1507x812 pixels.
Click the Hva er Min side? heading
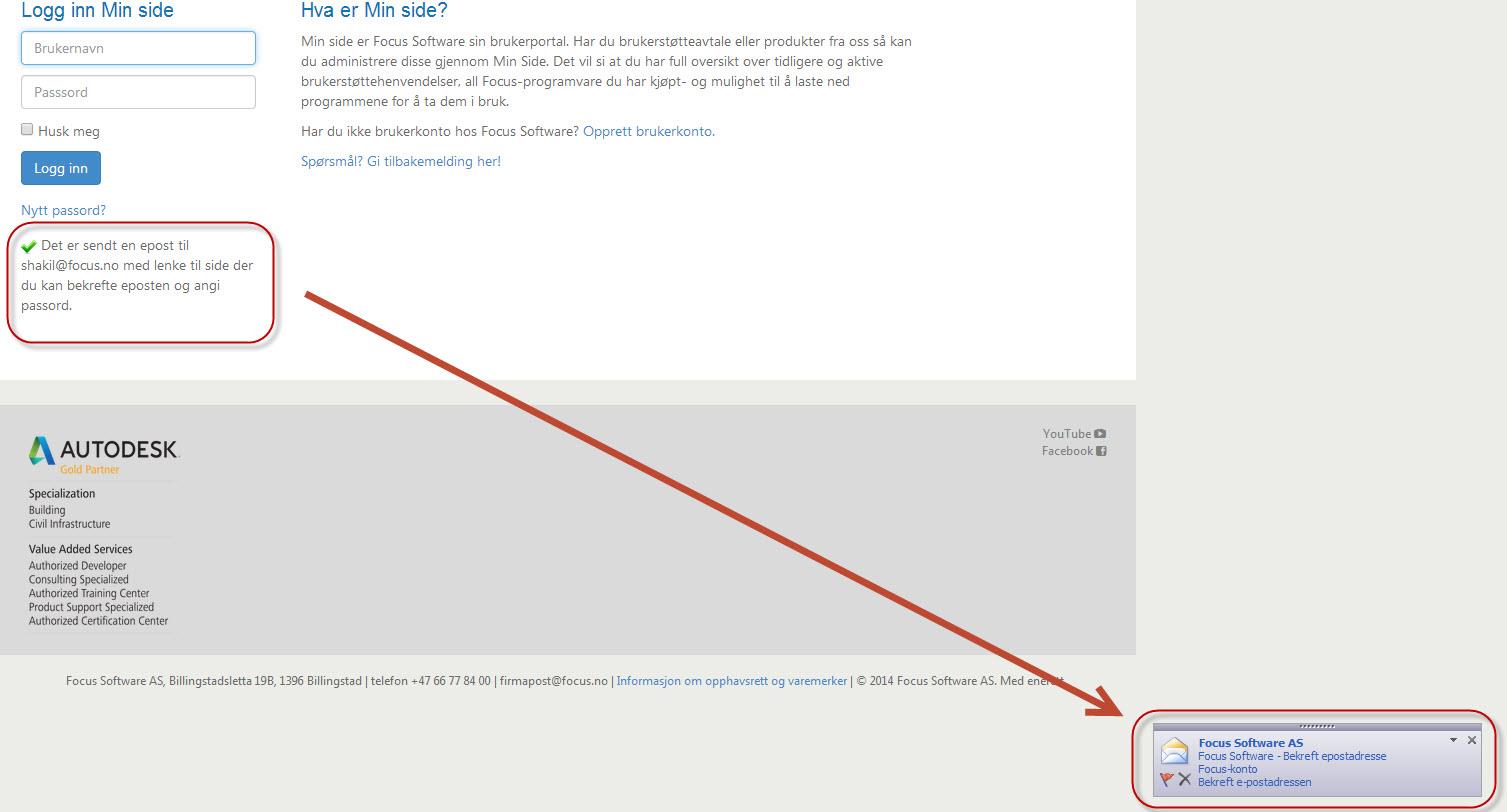[x=374, y=11]
